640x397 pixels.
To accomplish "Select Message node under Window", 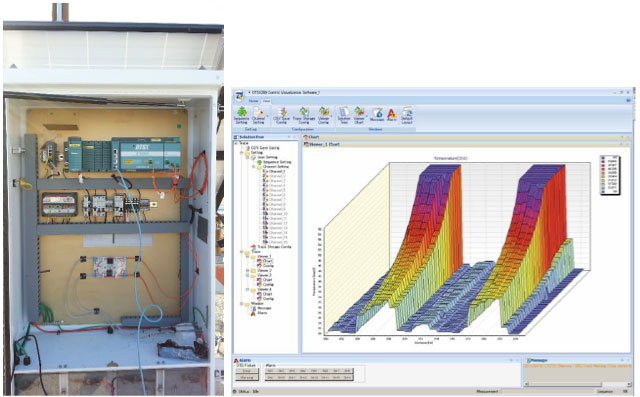I will tap(261, 308).
